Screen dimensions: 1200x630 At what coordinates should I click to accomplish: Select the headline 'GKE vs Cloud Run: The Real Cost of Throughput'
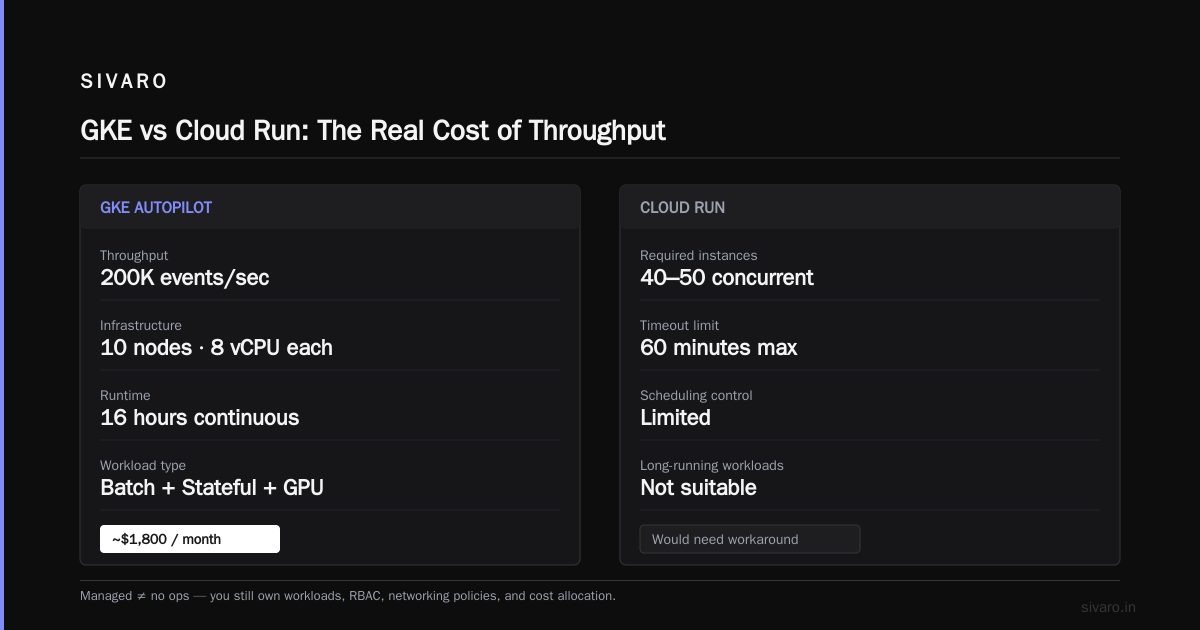click(373, 131)
